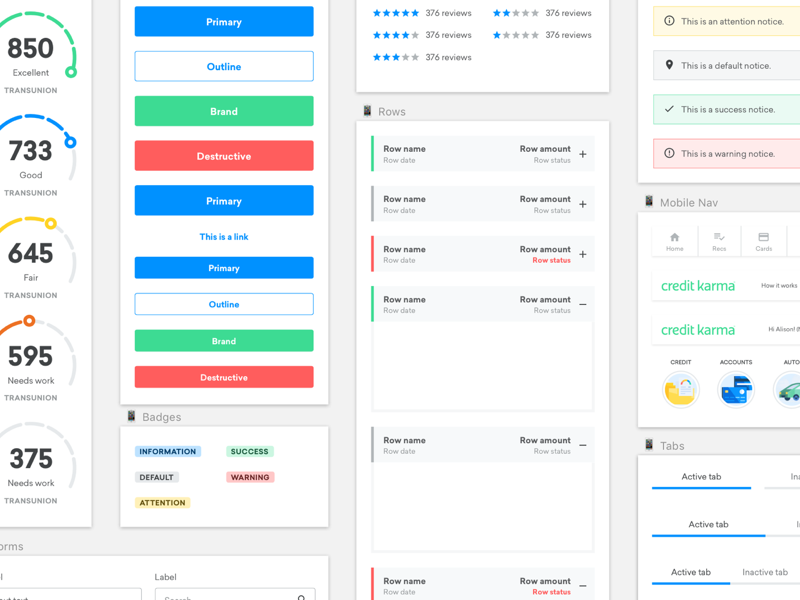Click blue gauge knob on the 733 score
This screenshot has width=800, height=600.
pos(70,142)
